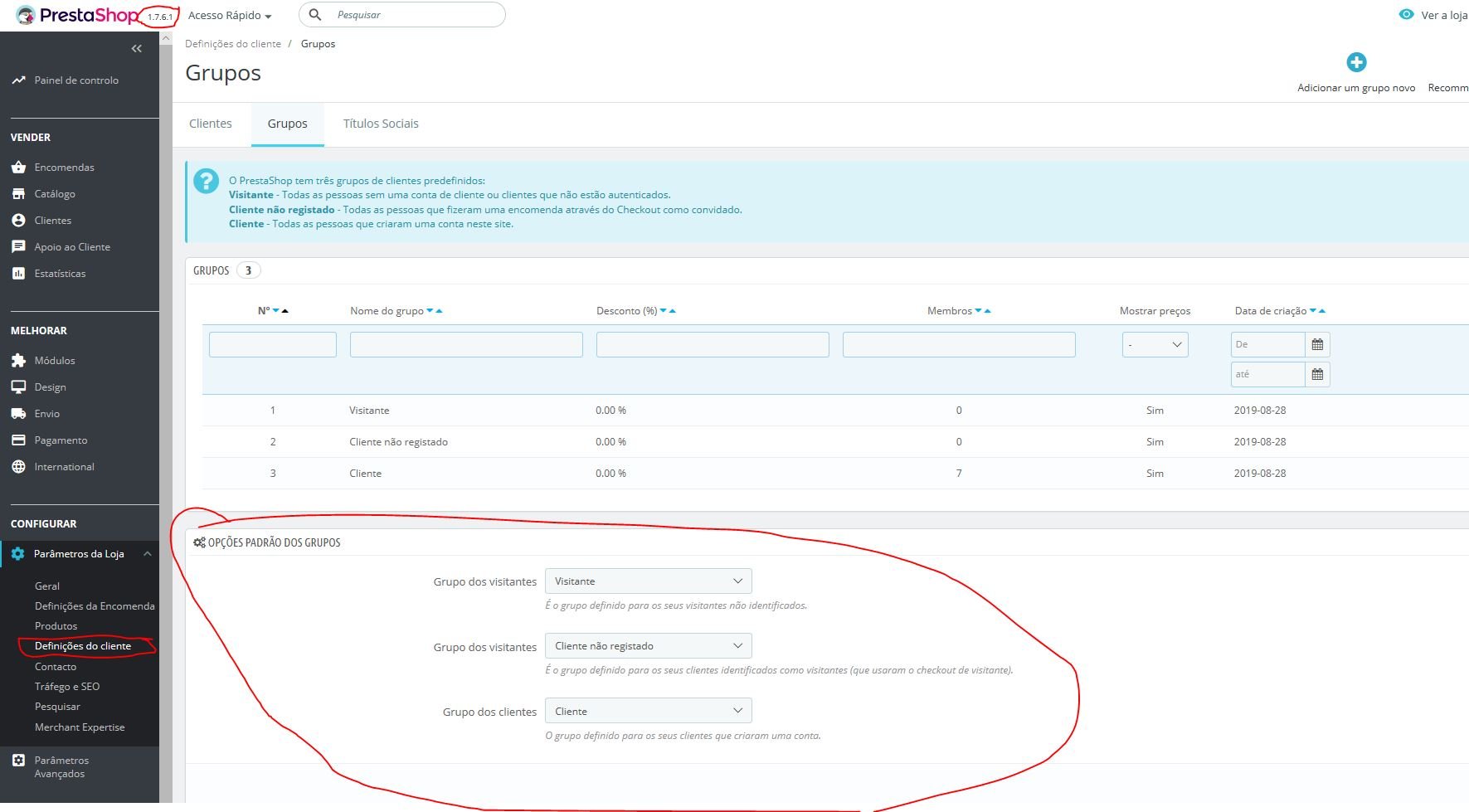Image resolution: width=1469 pixels, height=812 pixels.
Task: Select the Grupos tab
Action: tap(287, 124)
